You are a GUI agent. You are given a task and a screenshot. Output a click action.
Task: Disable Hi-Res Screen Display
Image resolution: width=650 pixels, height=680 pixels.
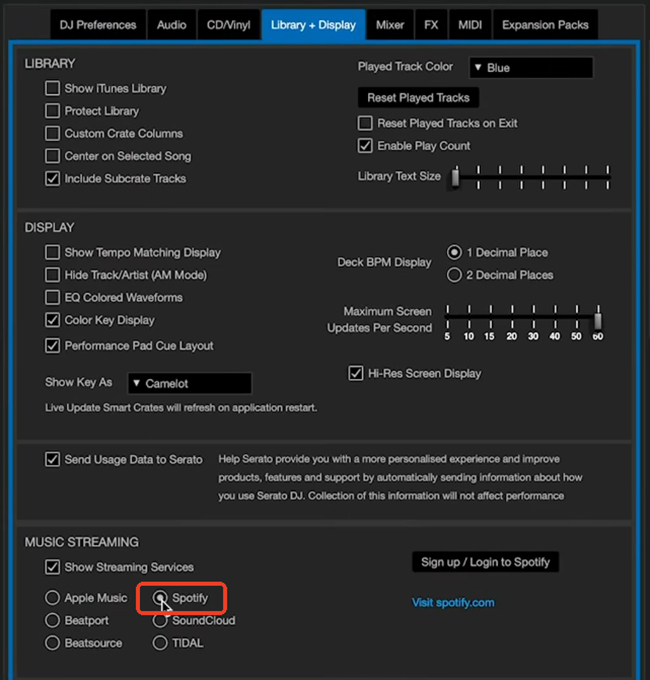point(355,373)
